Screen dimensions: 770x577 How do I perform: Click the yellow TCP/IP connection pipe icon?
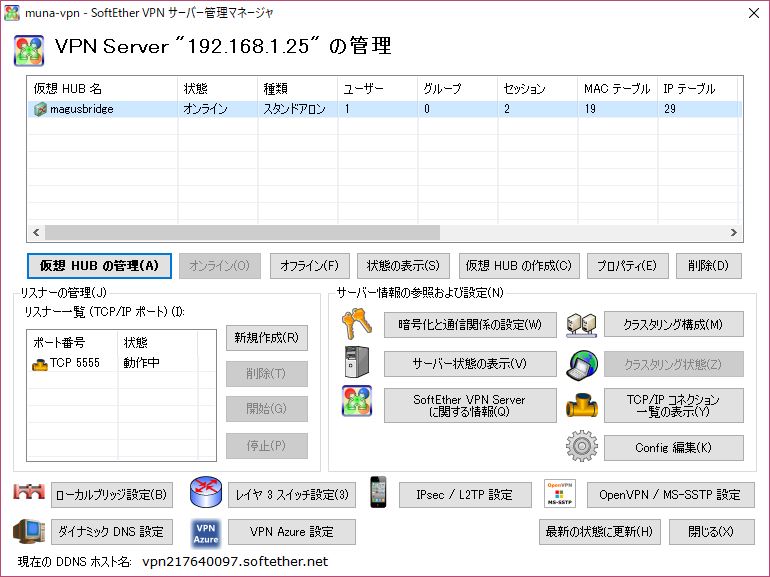[x=581, y=405]
